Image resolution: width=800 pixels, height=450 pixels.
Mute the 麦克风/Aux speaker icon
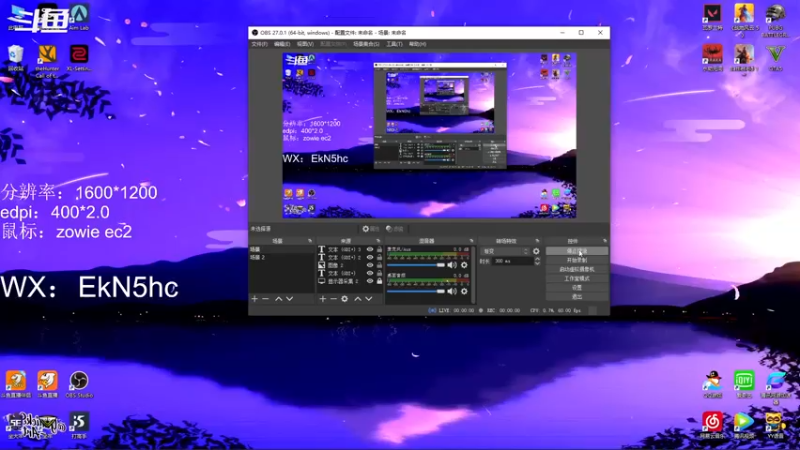point(452,265)
